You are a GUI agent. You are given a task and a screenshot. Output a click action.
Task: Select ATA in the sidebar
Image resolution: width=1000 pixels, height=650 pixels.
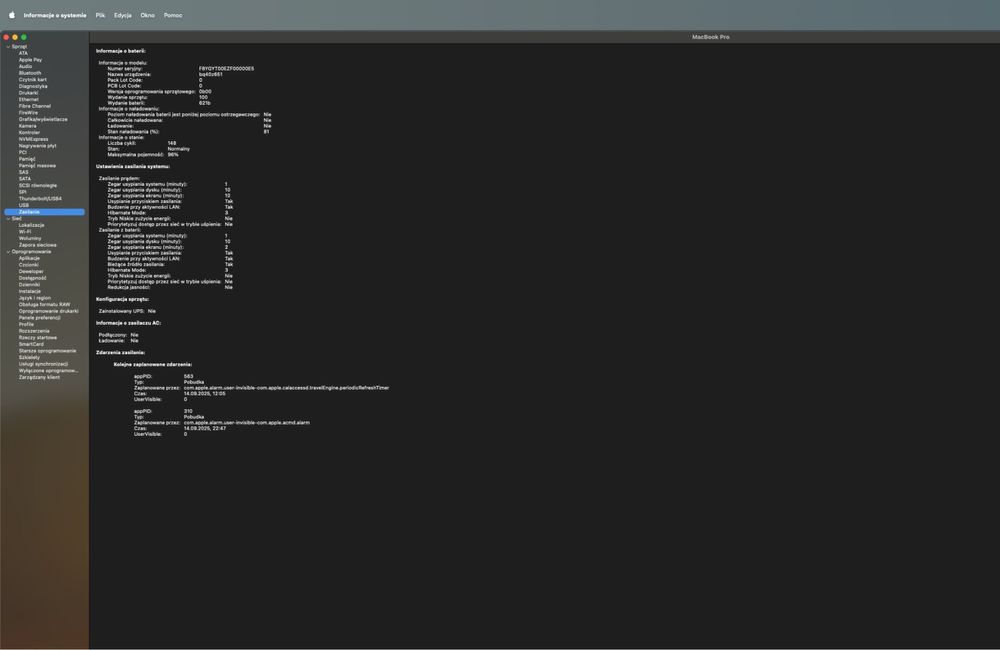coord(23,53)
